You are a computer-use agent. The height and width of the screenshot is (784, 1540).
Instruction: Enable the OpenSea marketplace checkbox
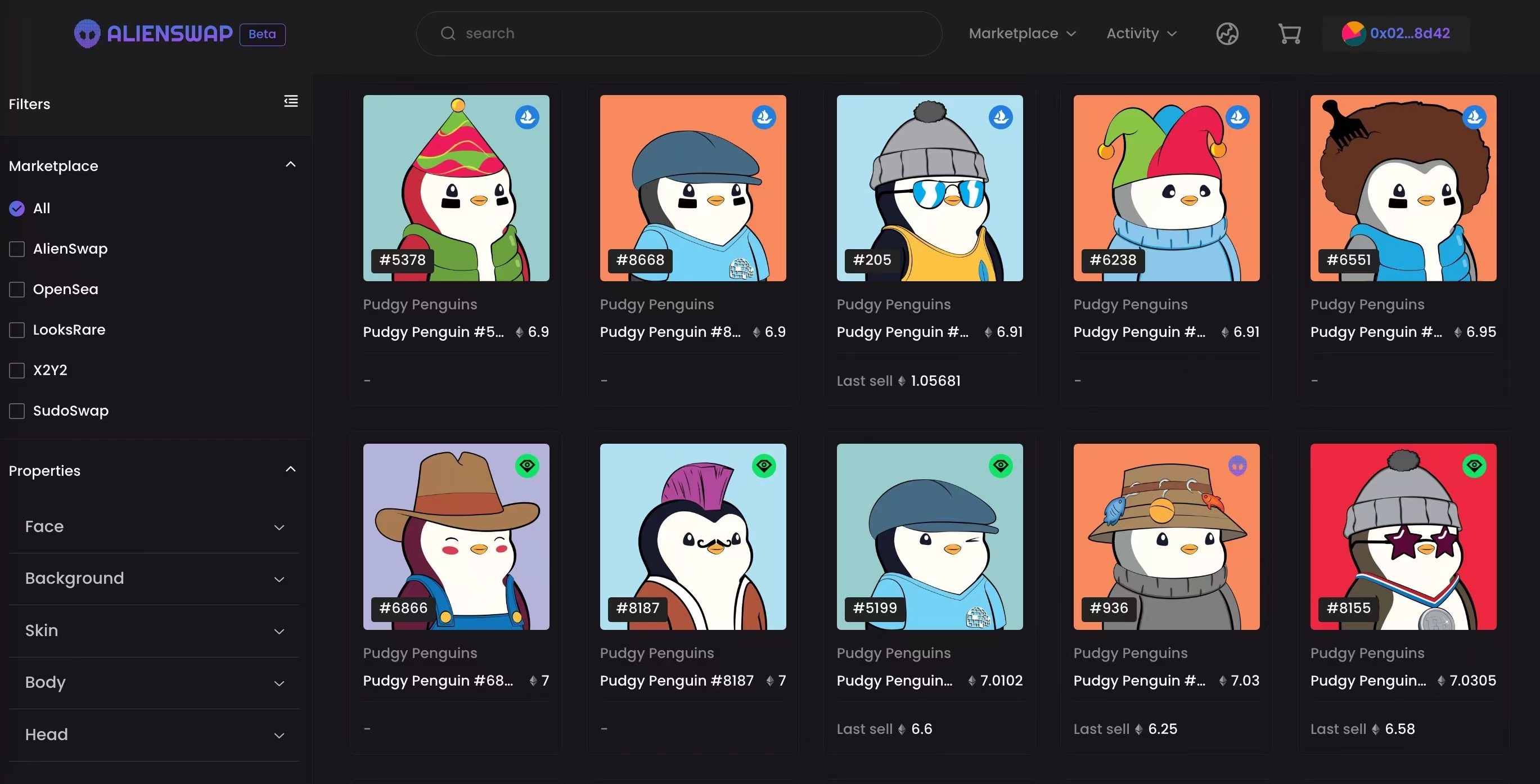point(17,289)
